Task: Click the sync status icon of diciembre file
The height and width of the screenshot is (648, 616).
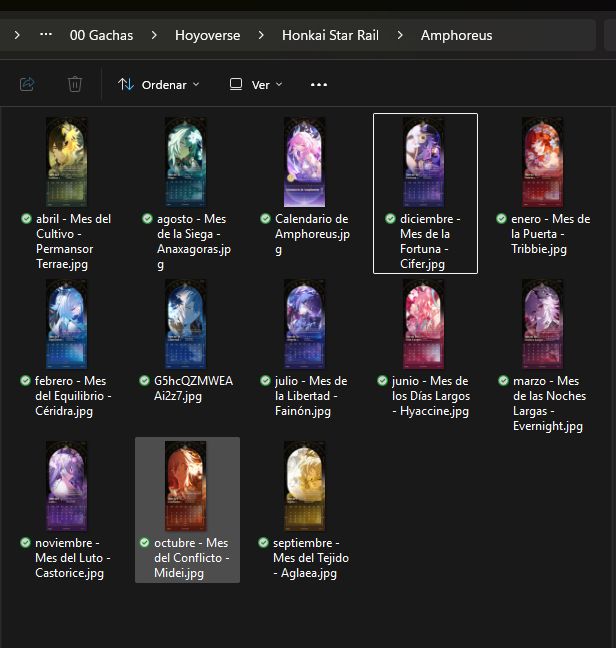Action: 390,218
